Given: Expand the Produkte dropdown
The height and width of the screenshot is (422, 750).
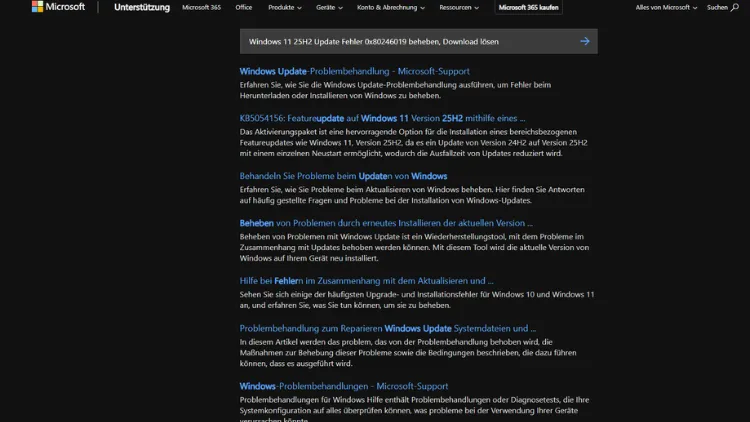Looking at the screenshot, I should (x=285, y=7).
